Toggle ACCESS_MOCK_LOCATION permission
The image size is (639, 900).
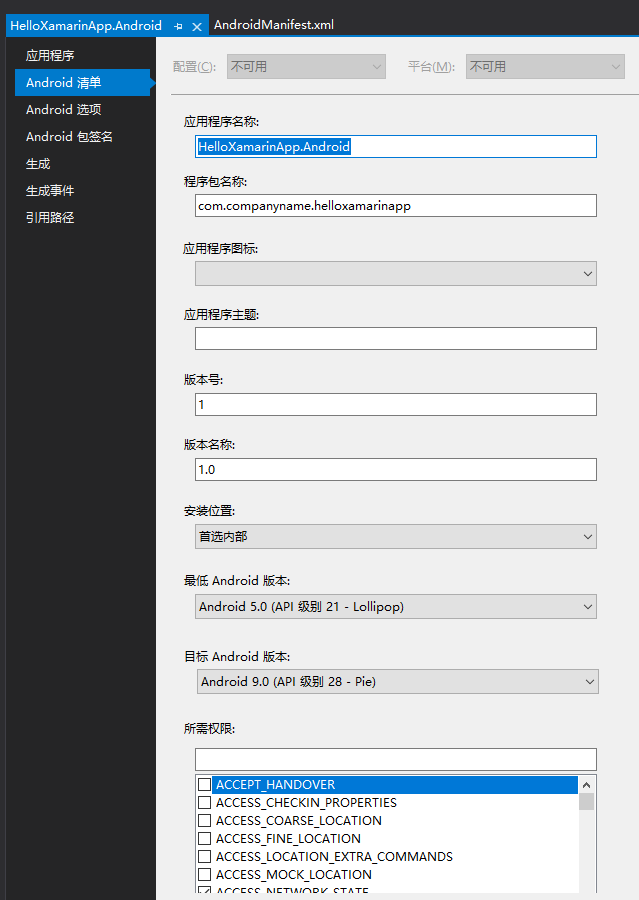click(x=204, y=875)
